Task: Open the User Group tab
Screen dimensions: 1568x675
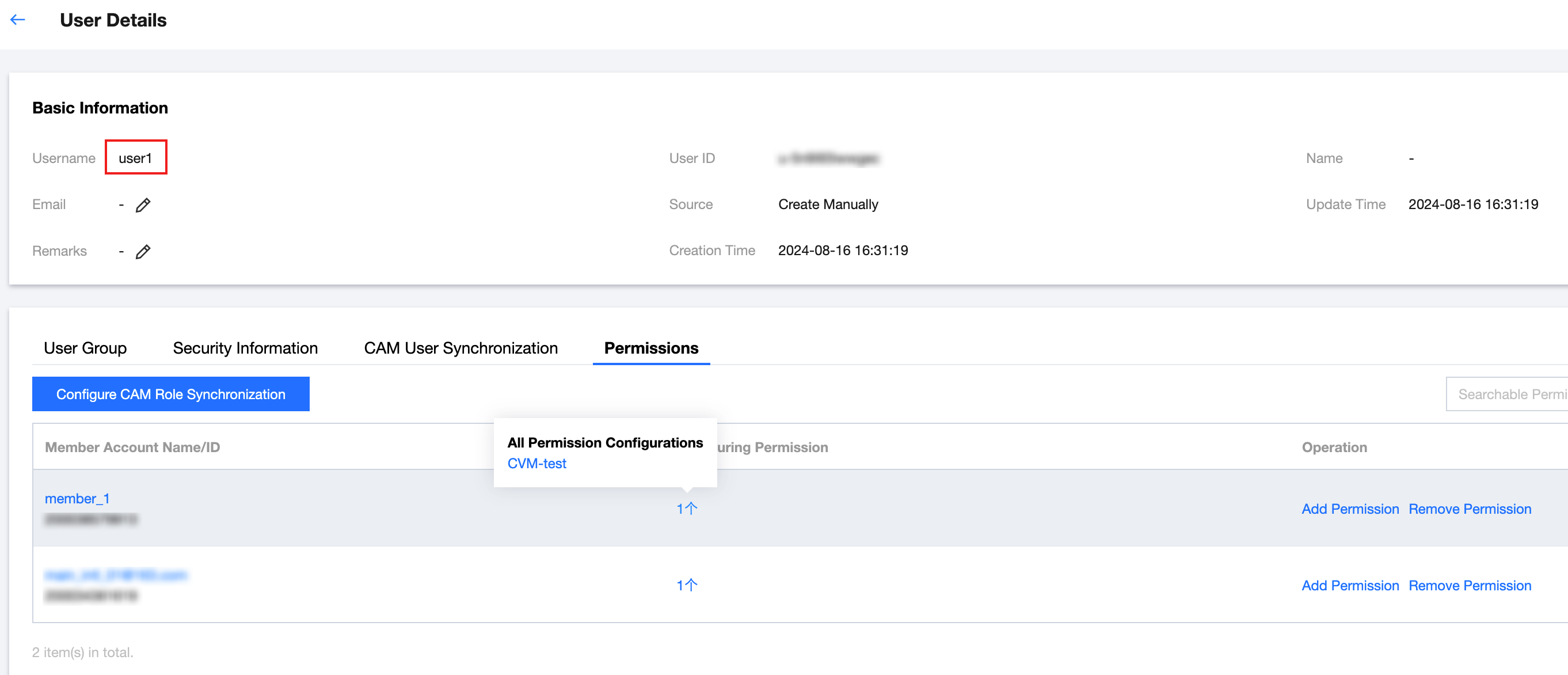Action: (85, 348)
